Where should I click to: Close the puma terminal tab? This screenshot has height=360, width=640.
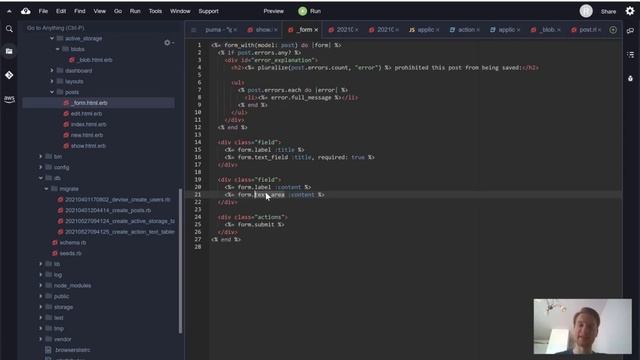point(235,30)
